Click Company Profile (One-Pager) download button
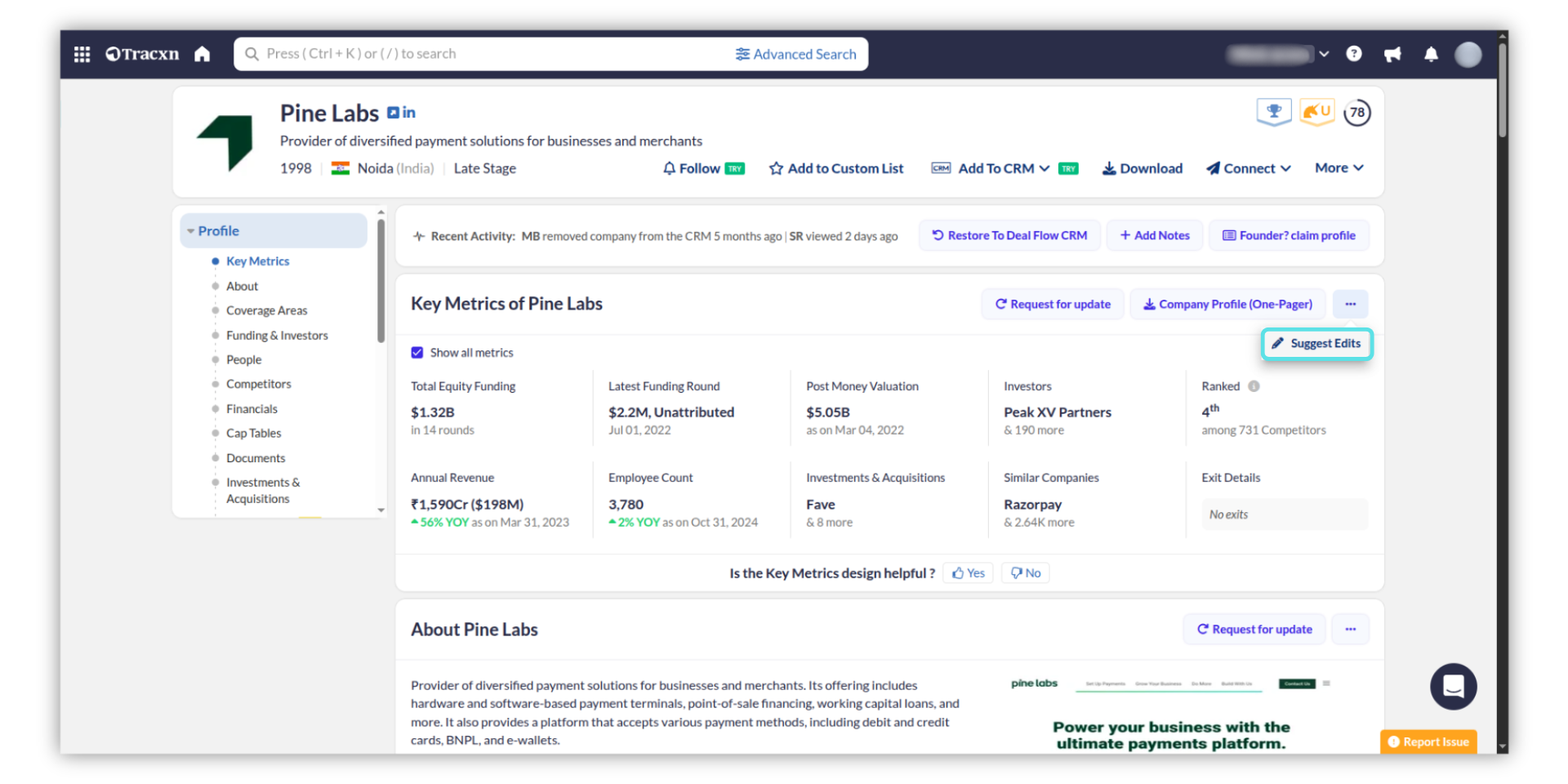This screenshot has width=1568, height=784. [1227, 305]
